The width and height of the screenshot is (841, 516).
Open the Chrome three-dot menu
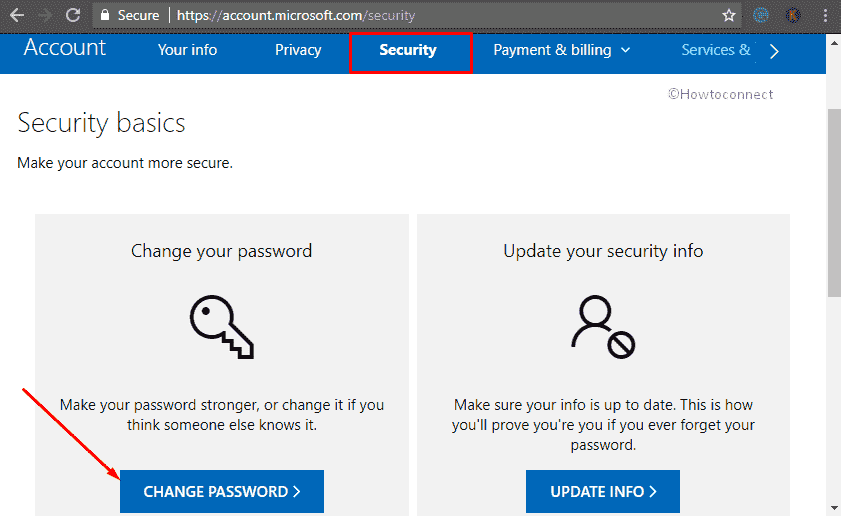point(825,16)
